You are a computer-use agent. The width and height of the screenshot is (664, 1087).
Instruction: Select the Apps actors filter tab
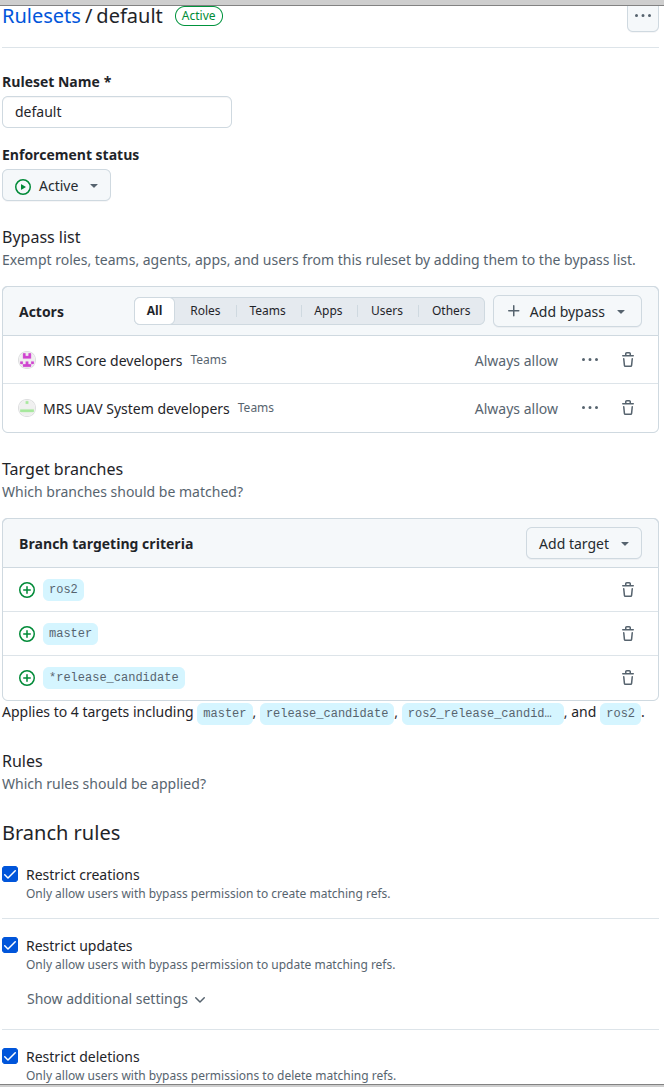point(328,311)
